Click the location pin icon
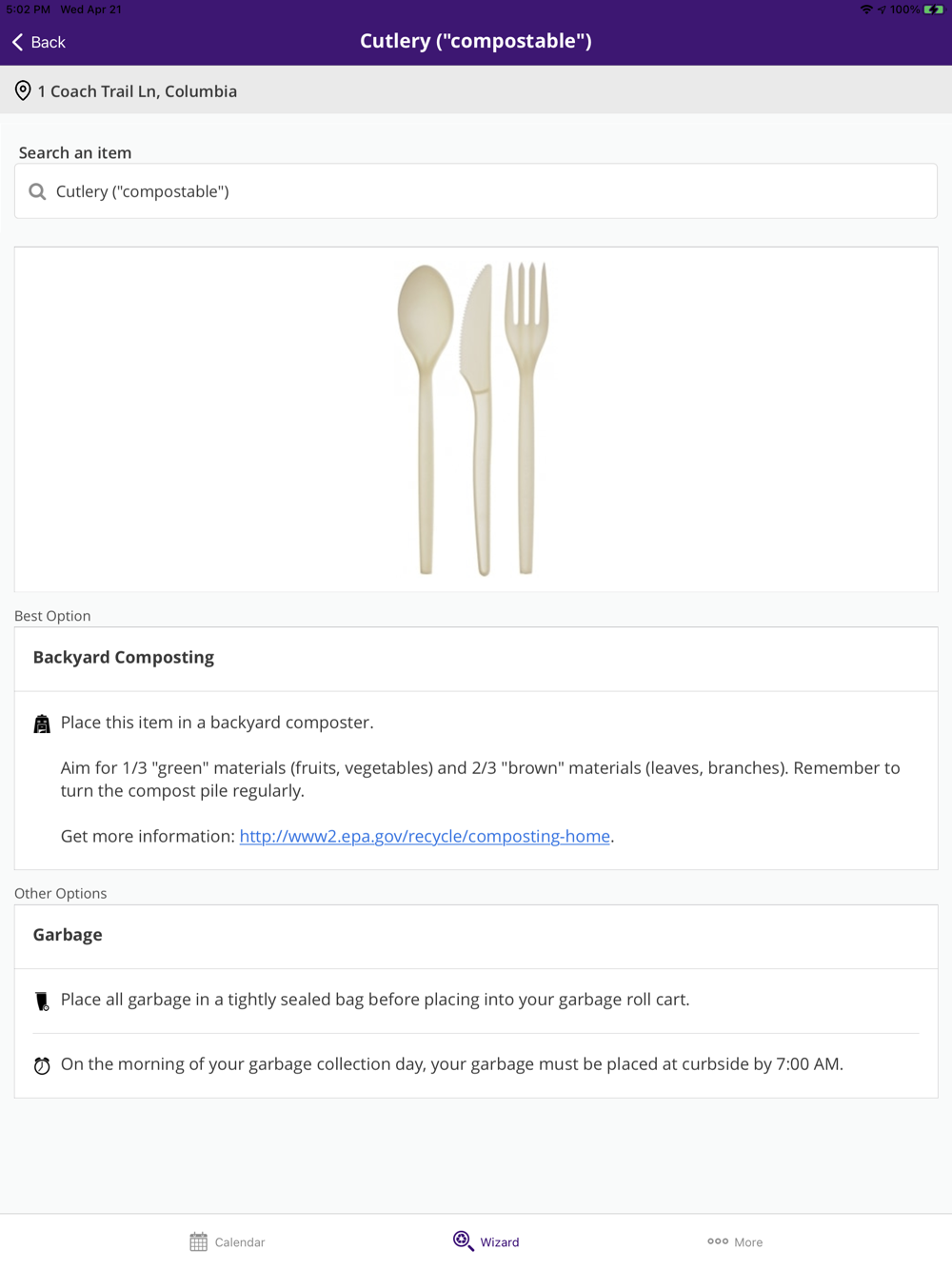This screenshot has height=1270, width=952. [x=23, y=91]
